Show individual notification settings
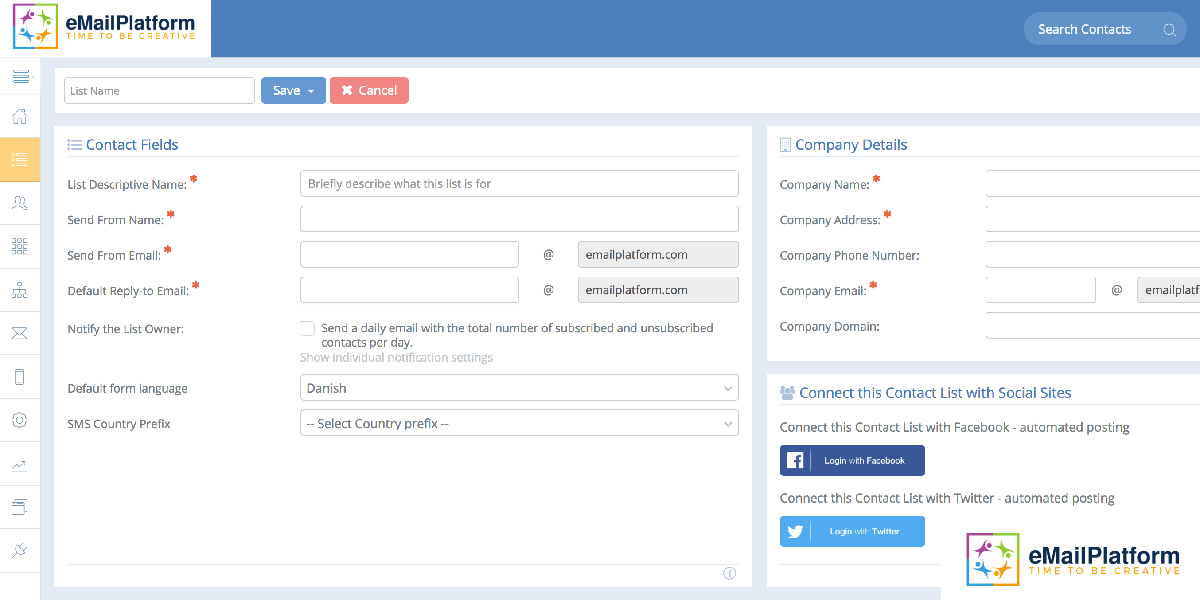Image resolution: width=1200 pixels, height=600 pixels. pos(396,357)
